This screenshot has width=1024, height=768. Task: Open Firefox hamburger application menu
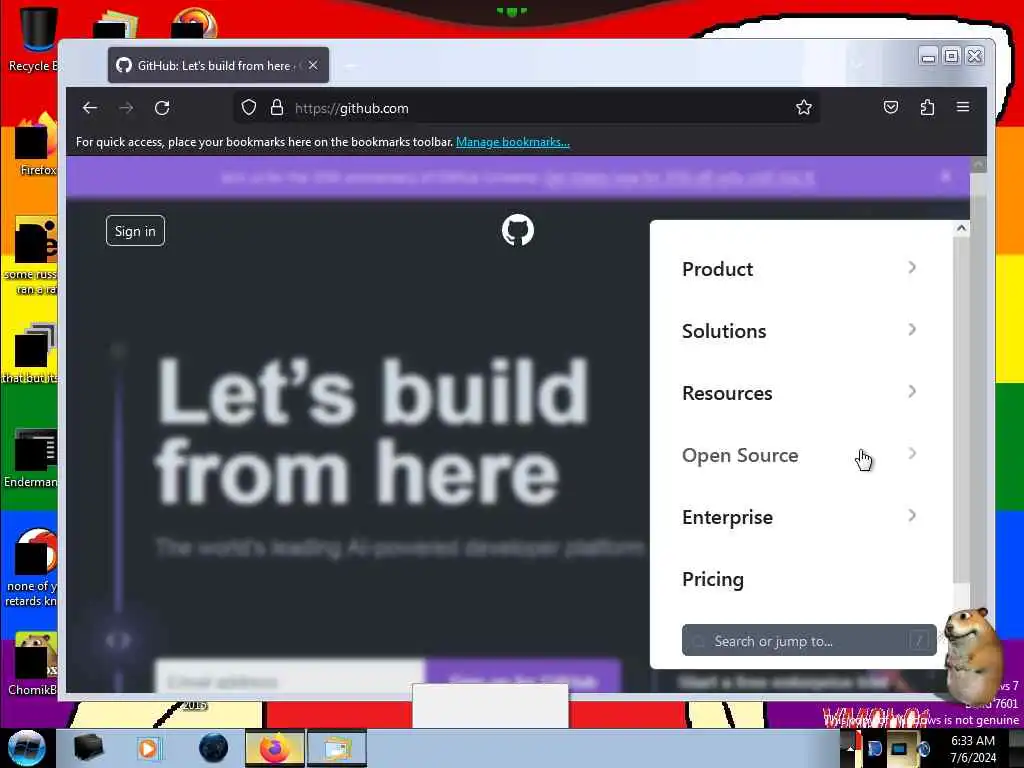pyautogui.click(x=963, y=107)
